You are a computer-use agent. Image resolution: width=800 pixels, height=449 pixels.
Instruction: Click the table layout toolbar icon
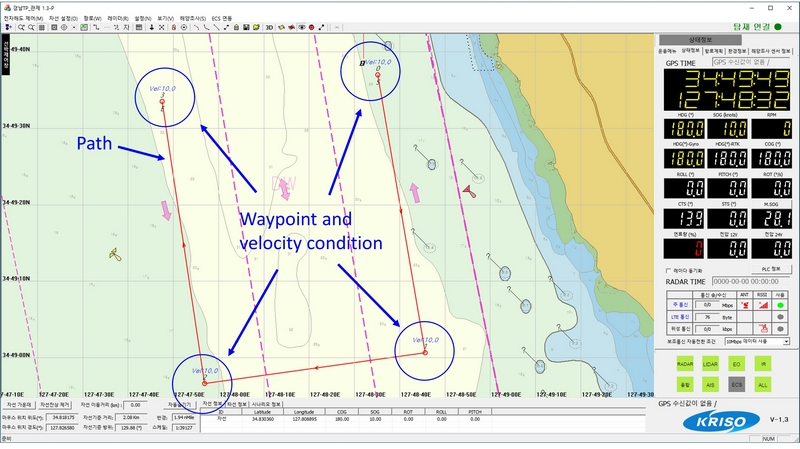point(139,28)
